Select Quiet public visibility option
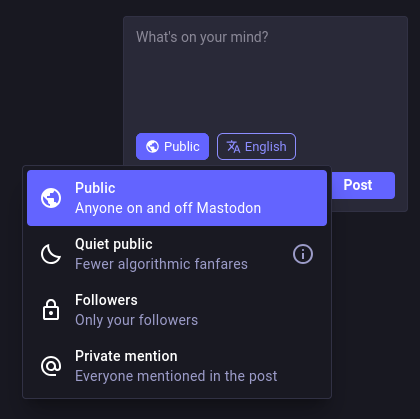The width and height of the screenshot is (420, 419). click(177, 254)
